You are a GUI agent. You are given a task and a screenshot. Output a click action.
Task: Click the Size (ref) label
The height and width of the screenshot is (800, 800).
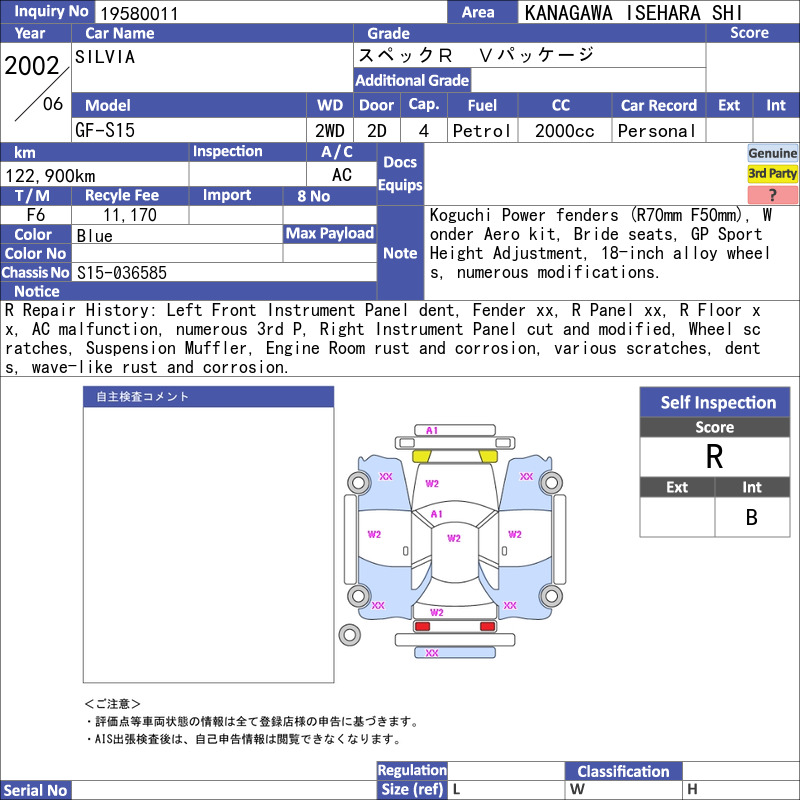click(x=412, y=789)
